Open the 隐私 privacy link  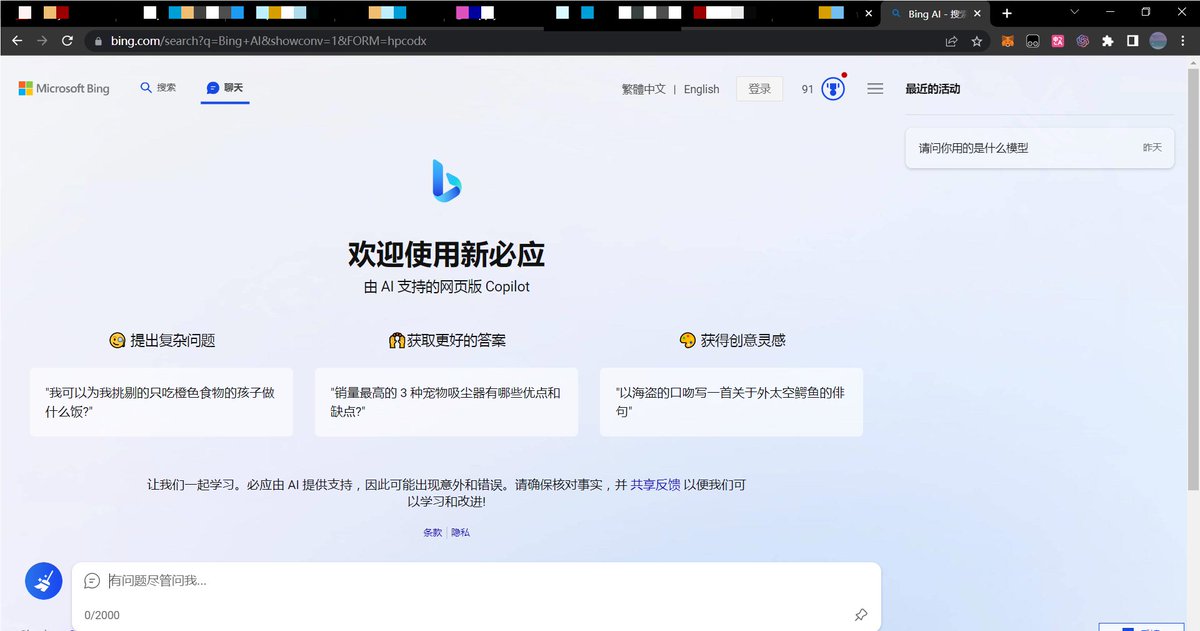pos(460,533)
